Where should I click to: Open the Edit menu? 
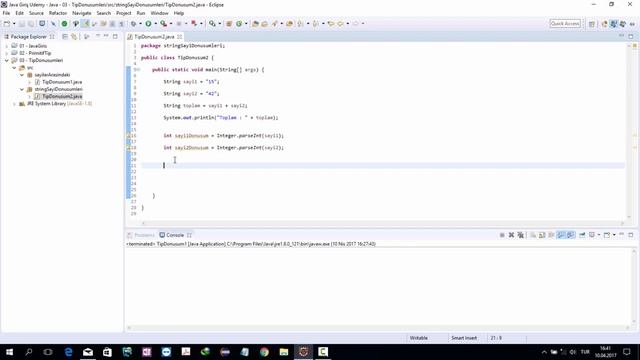[19, 13]
